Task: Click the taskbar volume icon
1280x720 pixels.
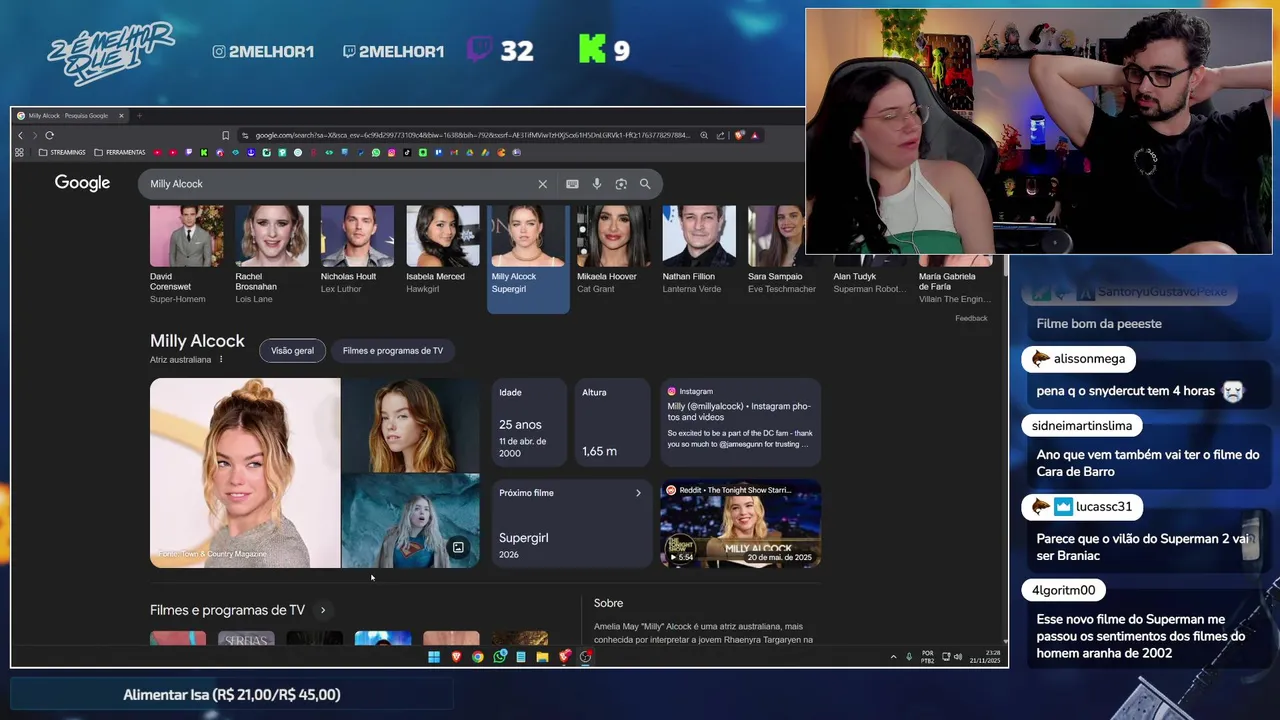Action: [958, 657]
